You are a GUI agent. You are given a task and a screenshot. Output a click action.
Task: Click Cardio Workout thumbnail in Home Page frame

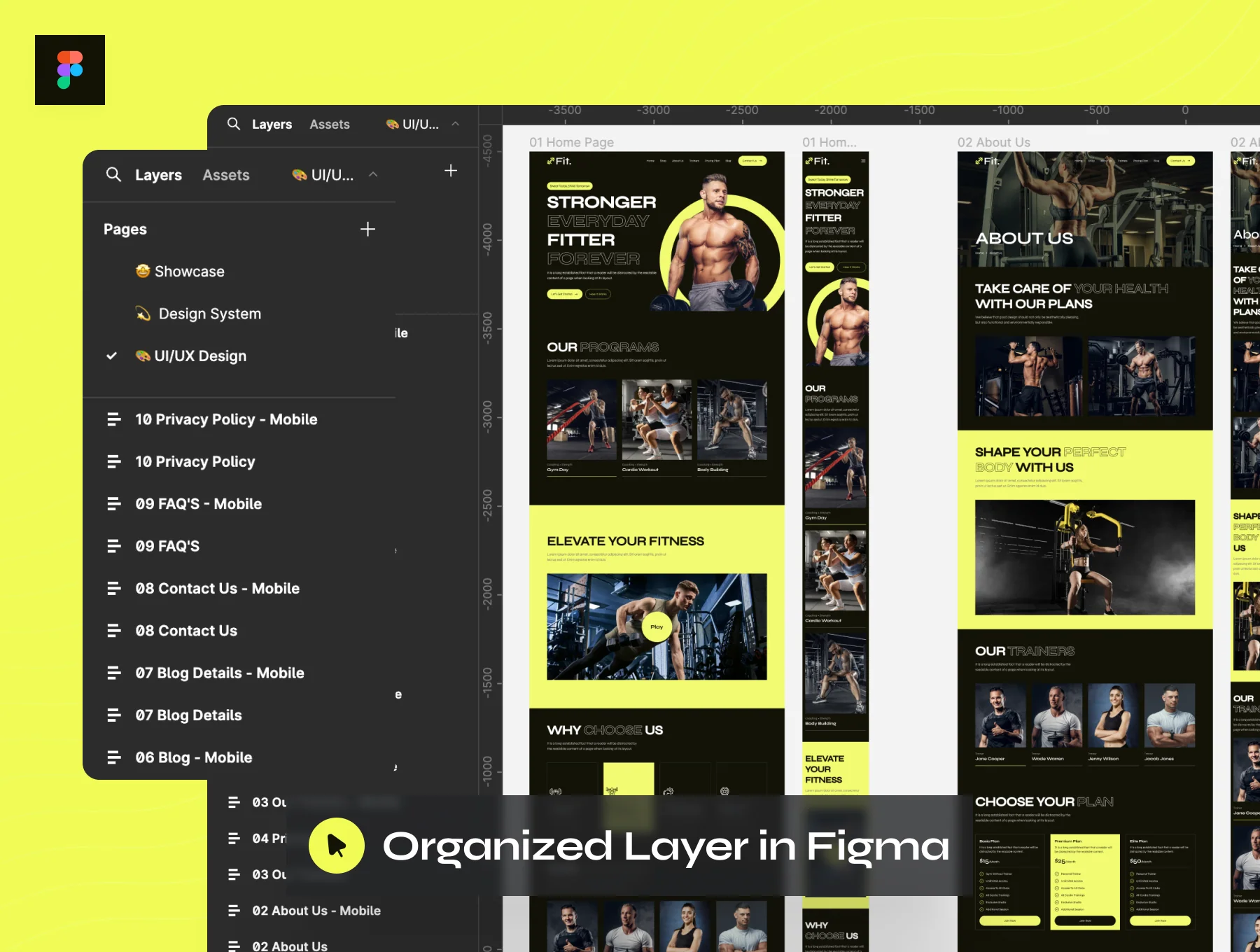click(x=657, y=420)
